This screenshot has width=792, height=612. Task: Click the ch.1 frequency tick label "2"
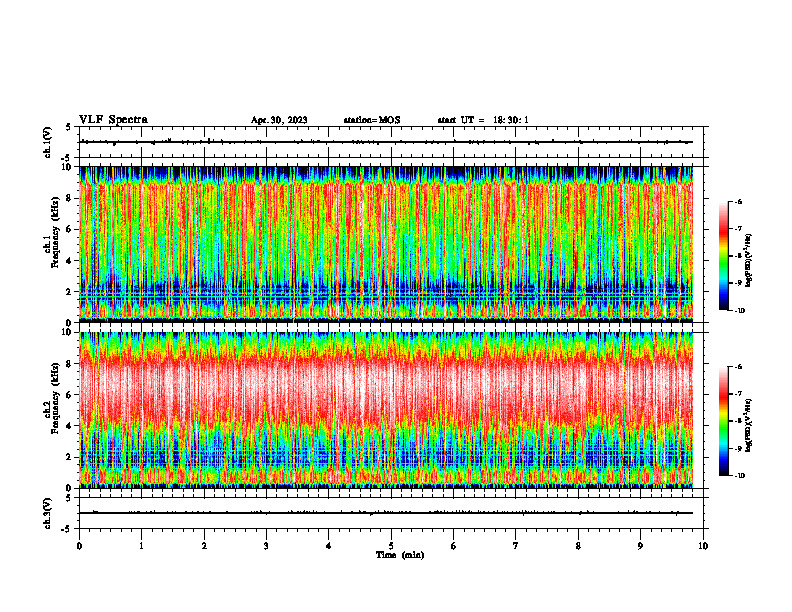click(x=70, y=292)
